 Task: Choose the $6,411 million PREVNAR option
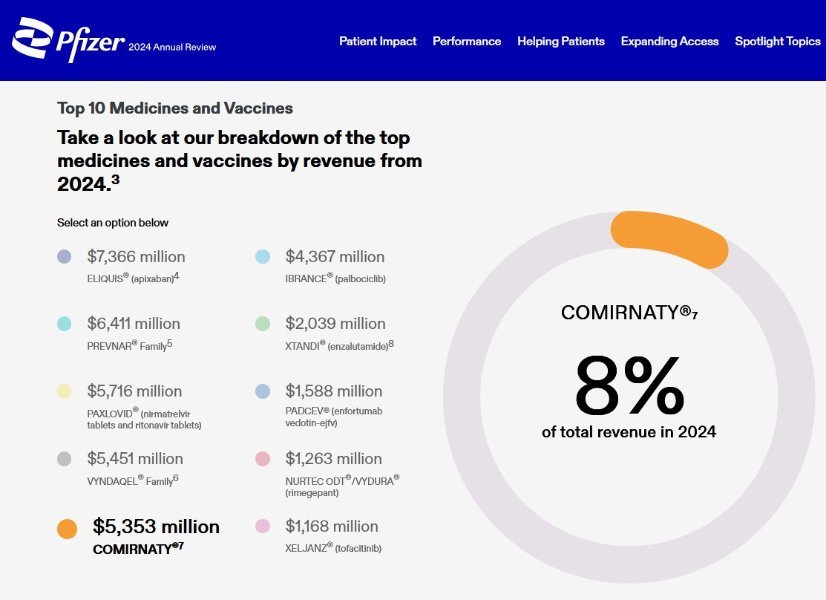(x=133, y=323)
